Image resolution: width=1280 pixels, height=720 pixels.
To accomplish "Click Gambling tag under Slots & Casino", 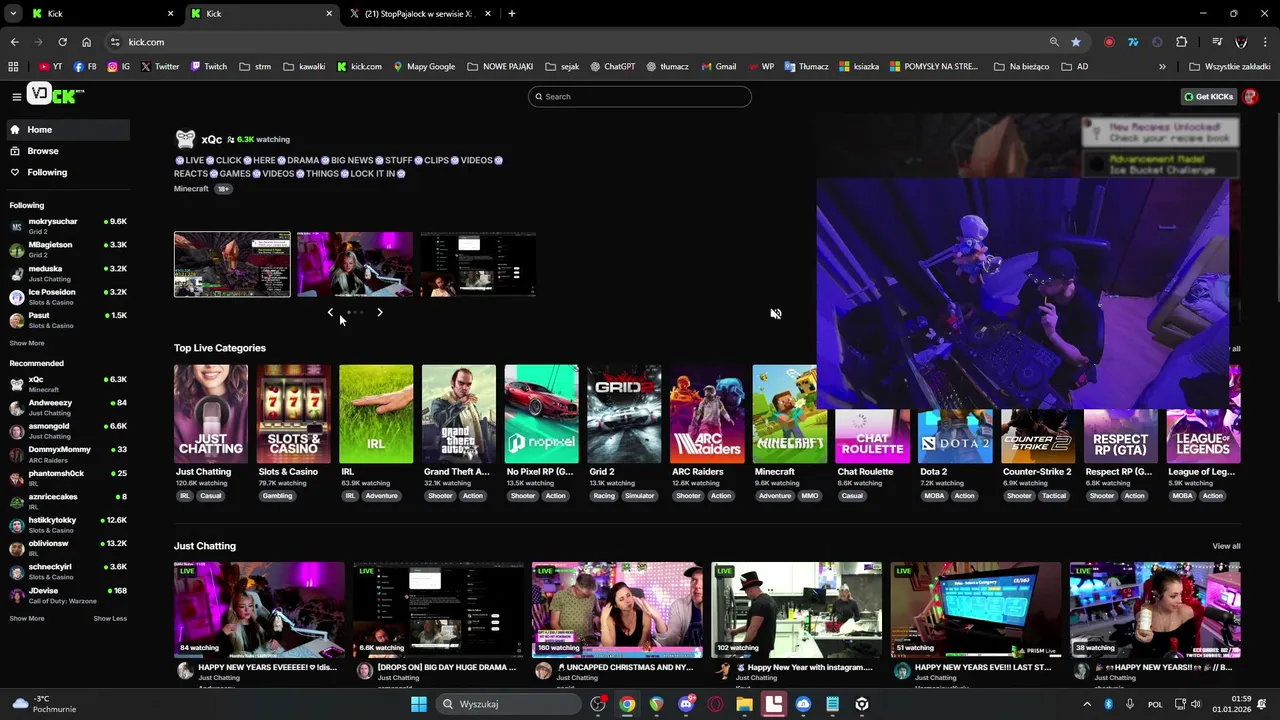I will click(277, 496).
